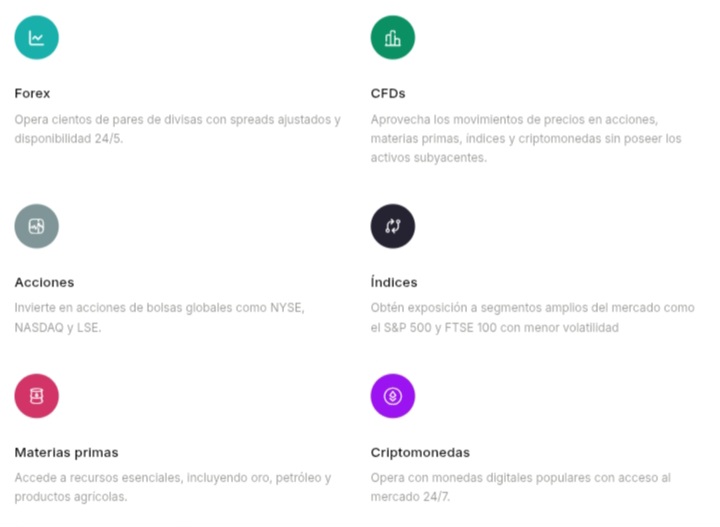The image size is (720, 527).
Task: Click the Forex currency pairs description
Action: pyautogui.click(x=177, y=129)
